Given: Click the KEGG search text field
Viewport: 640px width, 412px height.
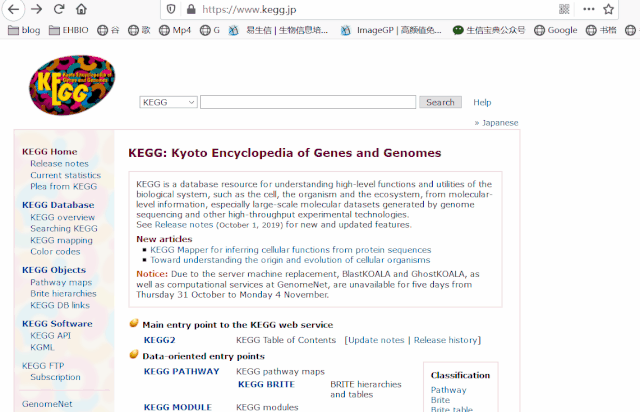Looking at the screenshot, I should pyautogui.click(x=308, y=102).
